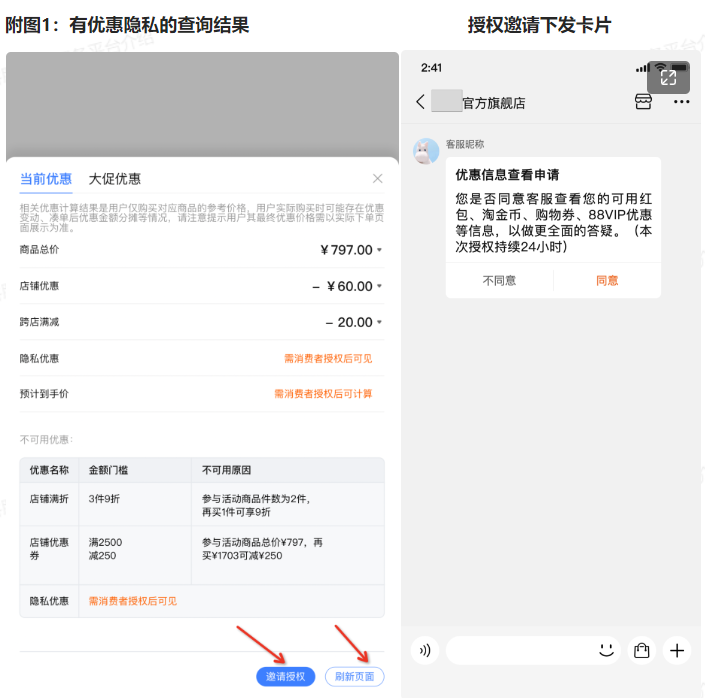
Task: Open the three-dot more menu
Action: coord(682,102)
